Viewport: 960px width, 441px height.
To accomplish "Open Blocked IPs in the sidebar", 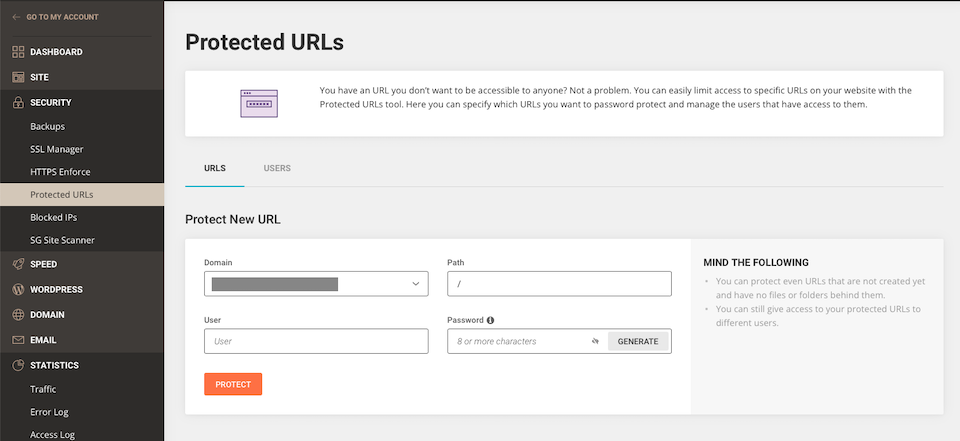I will click(54, 217).
